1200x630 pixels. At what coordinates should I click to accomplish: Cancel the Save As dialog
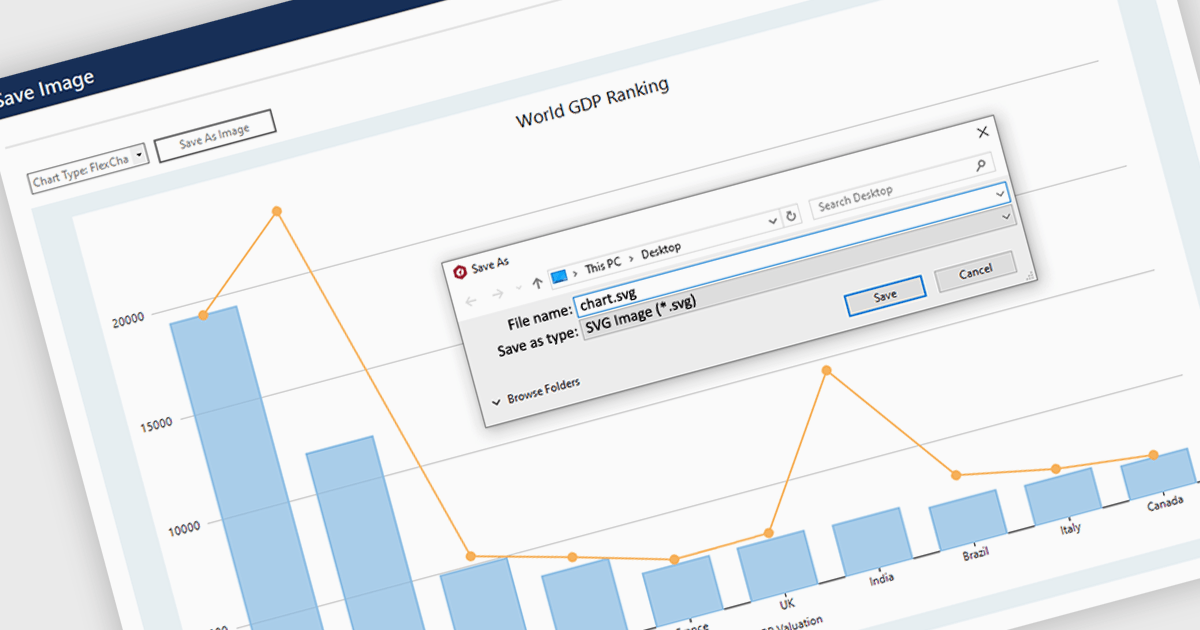(975, 272)
